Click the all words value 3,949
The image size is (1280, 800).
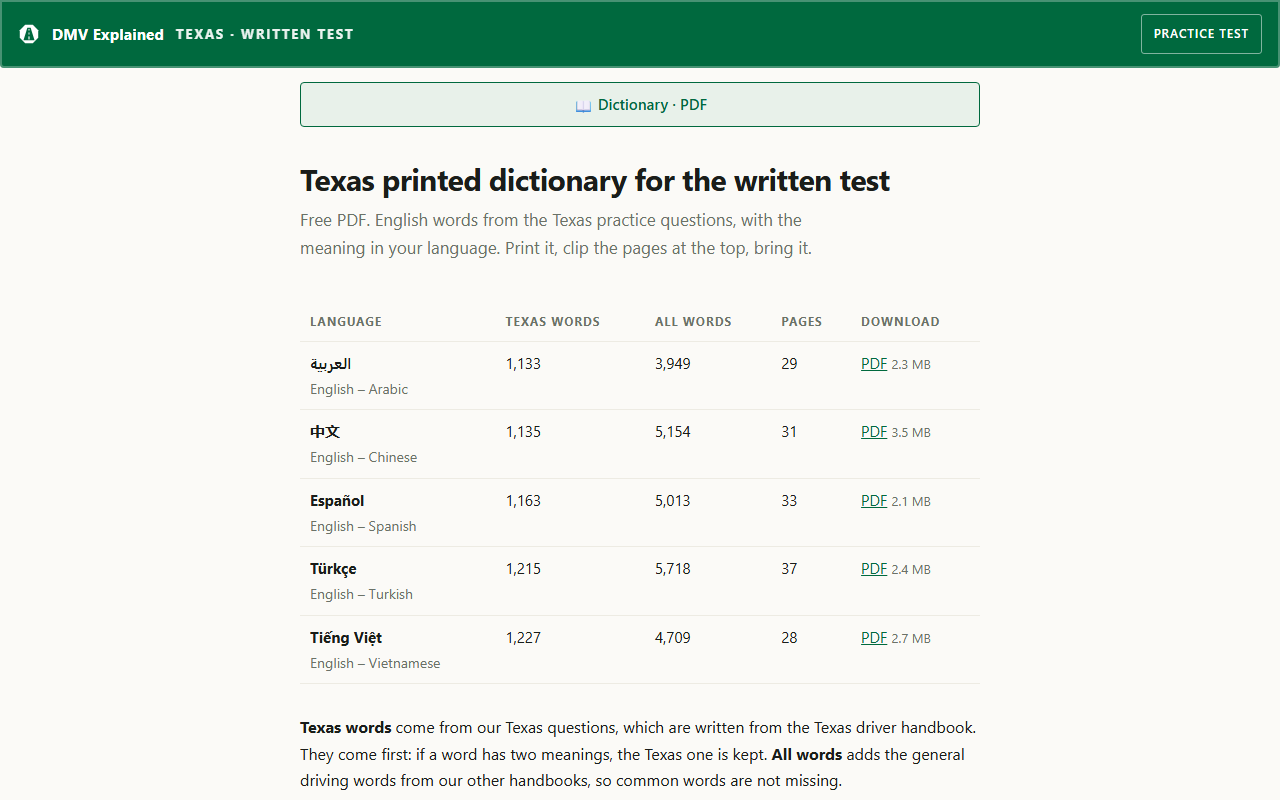click(x=673, y=364)
